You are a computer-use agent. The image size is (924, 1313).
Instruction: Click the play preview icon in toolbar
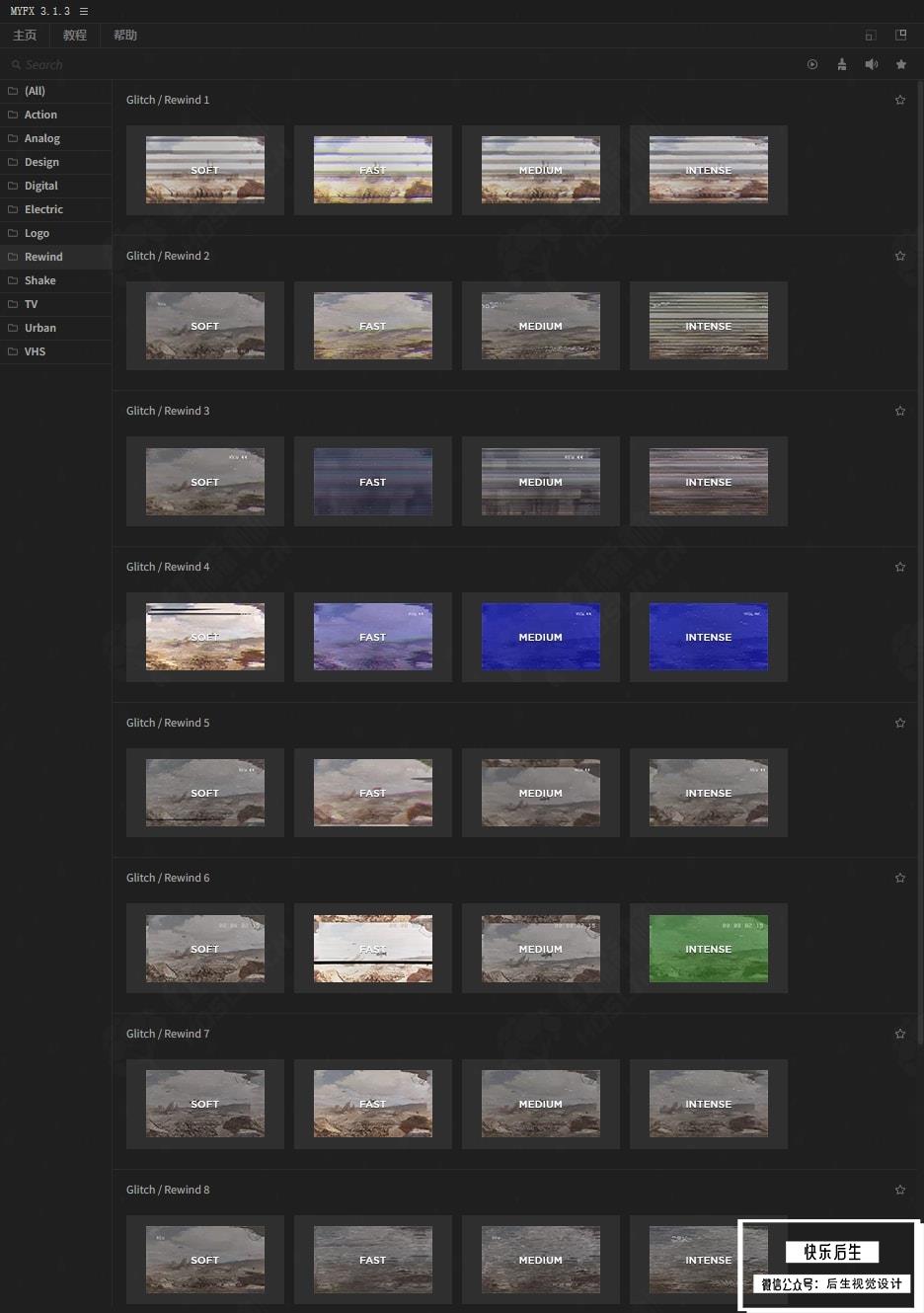coord(812,64)
